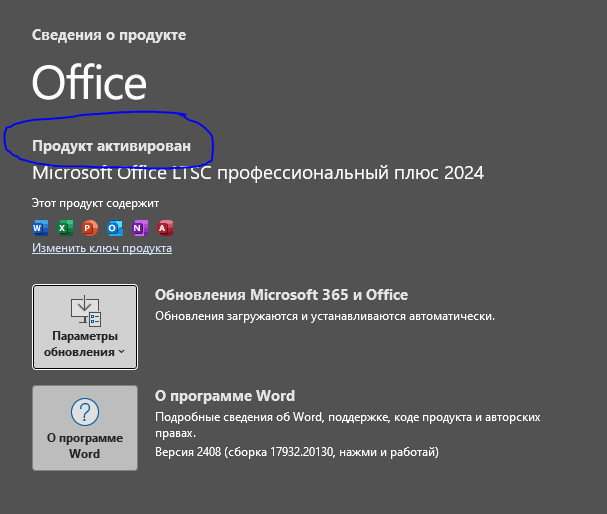Click the Microsoft Office LTSC профессиональный плюс 2024 text
607x514 pixels.
coord(258,173)
